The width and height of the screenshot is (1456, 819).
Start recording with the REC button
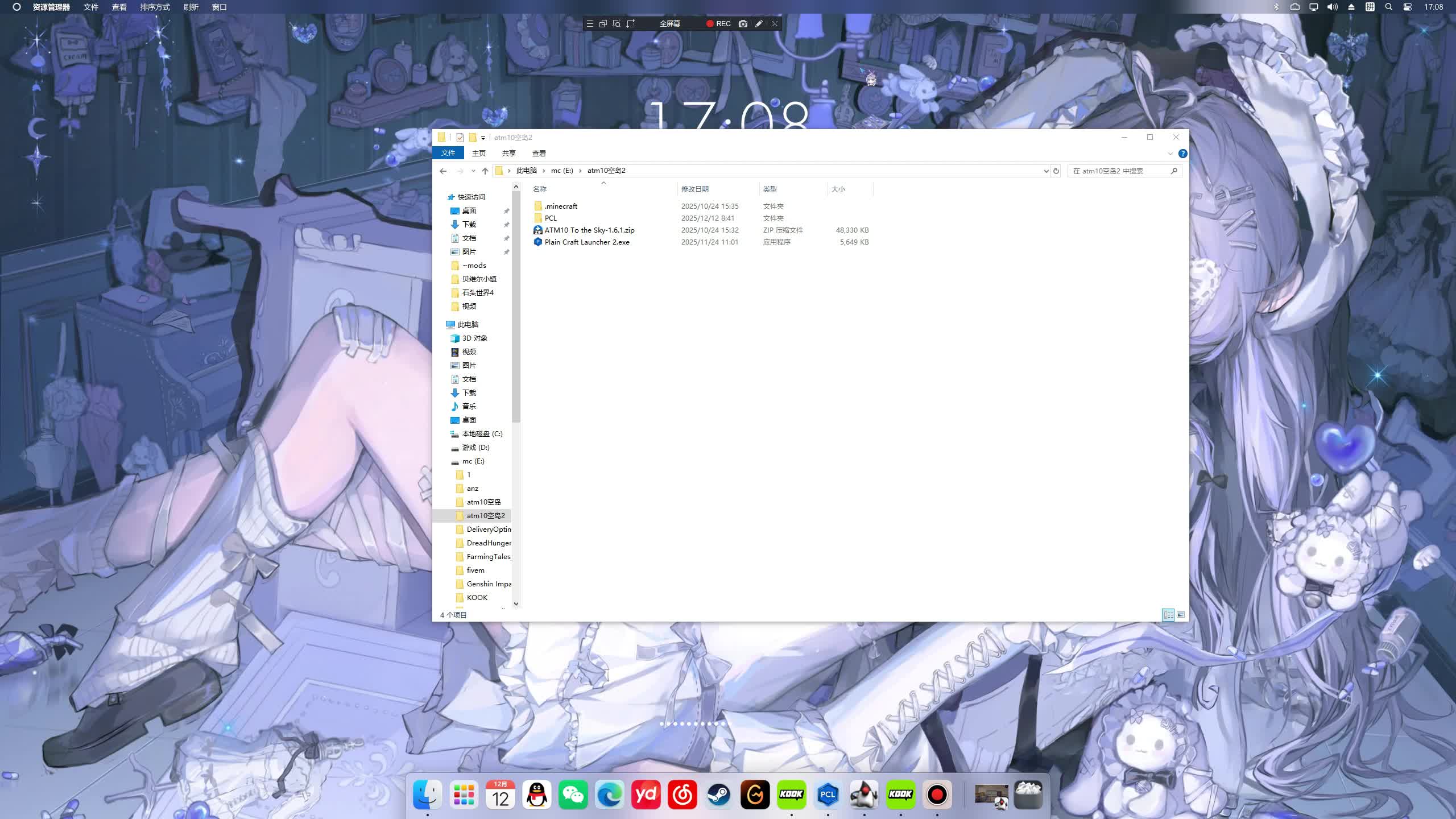coord(718,24)
